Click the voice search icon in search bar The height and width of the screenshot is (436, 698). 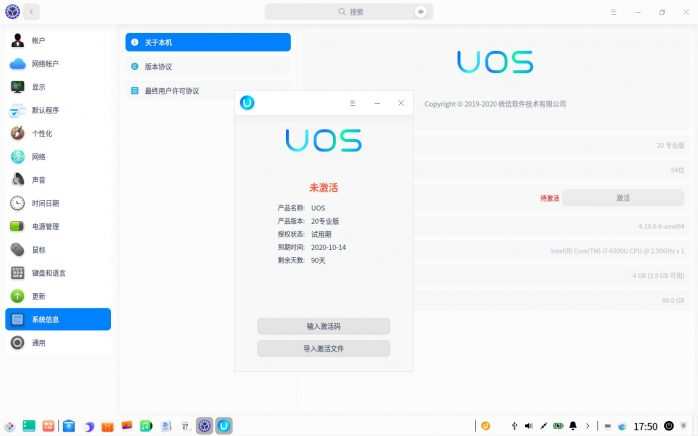[x=420, y=12]
